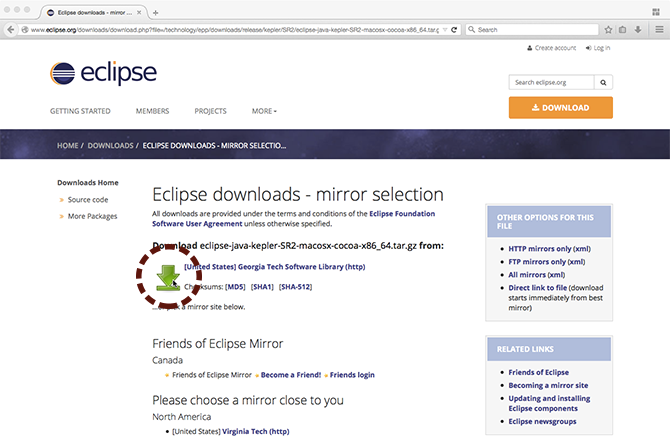
Task: Expand the MORE navigation menu
Action: click(x=264, y=111)
